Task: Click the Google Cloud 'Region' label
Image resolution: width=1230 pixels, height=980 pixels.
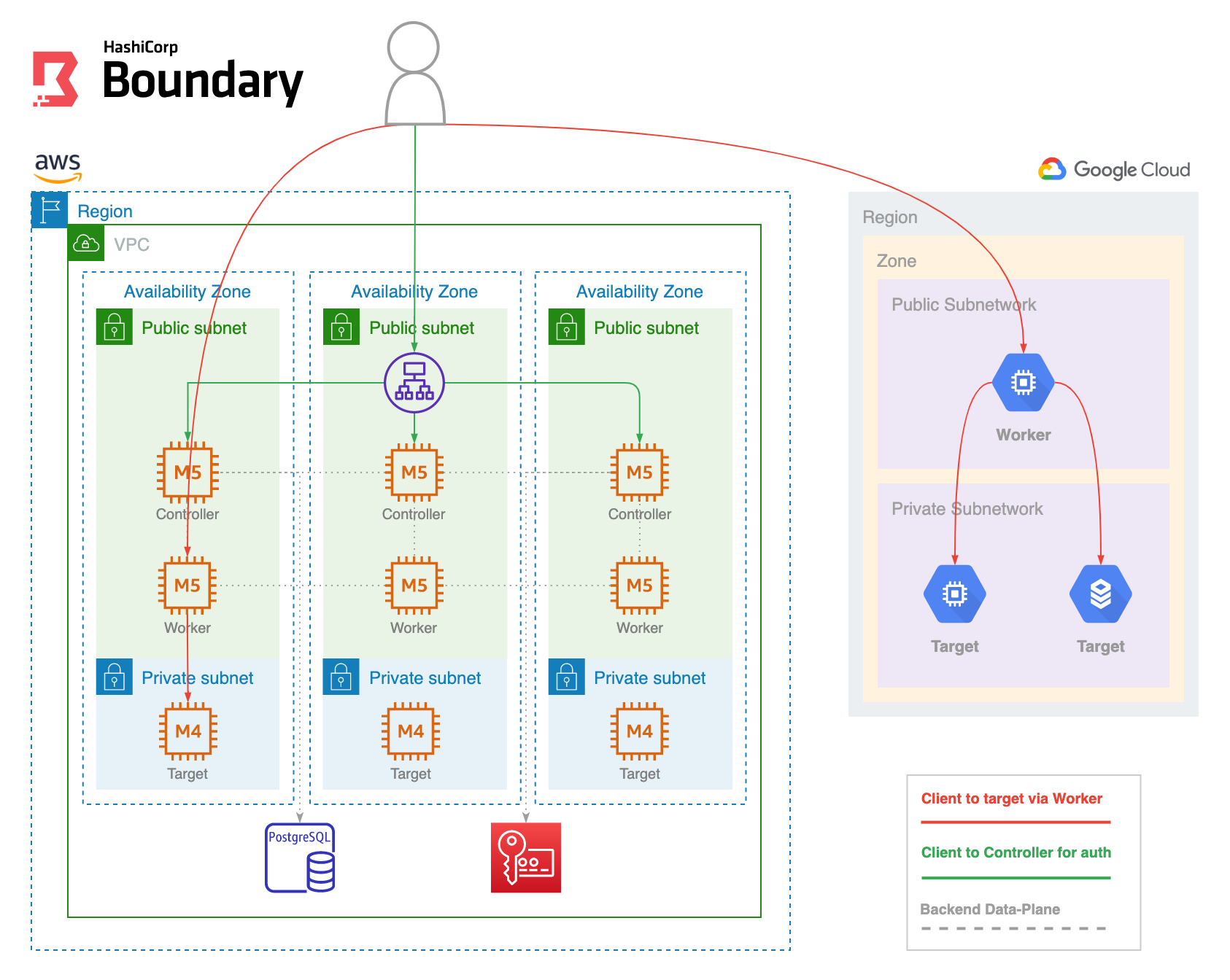Action: click(890, 217)
